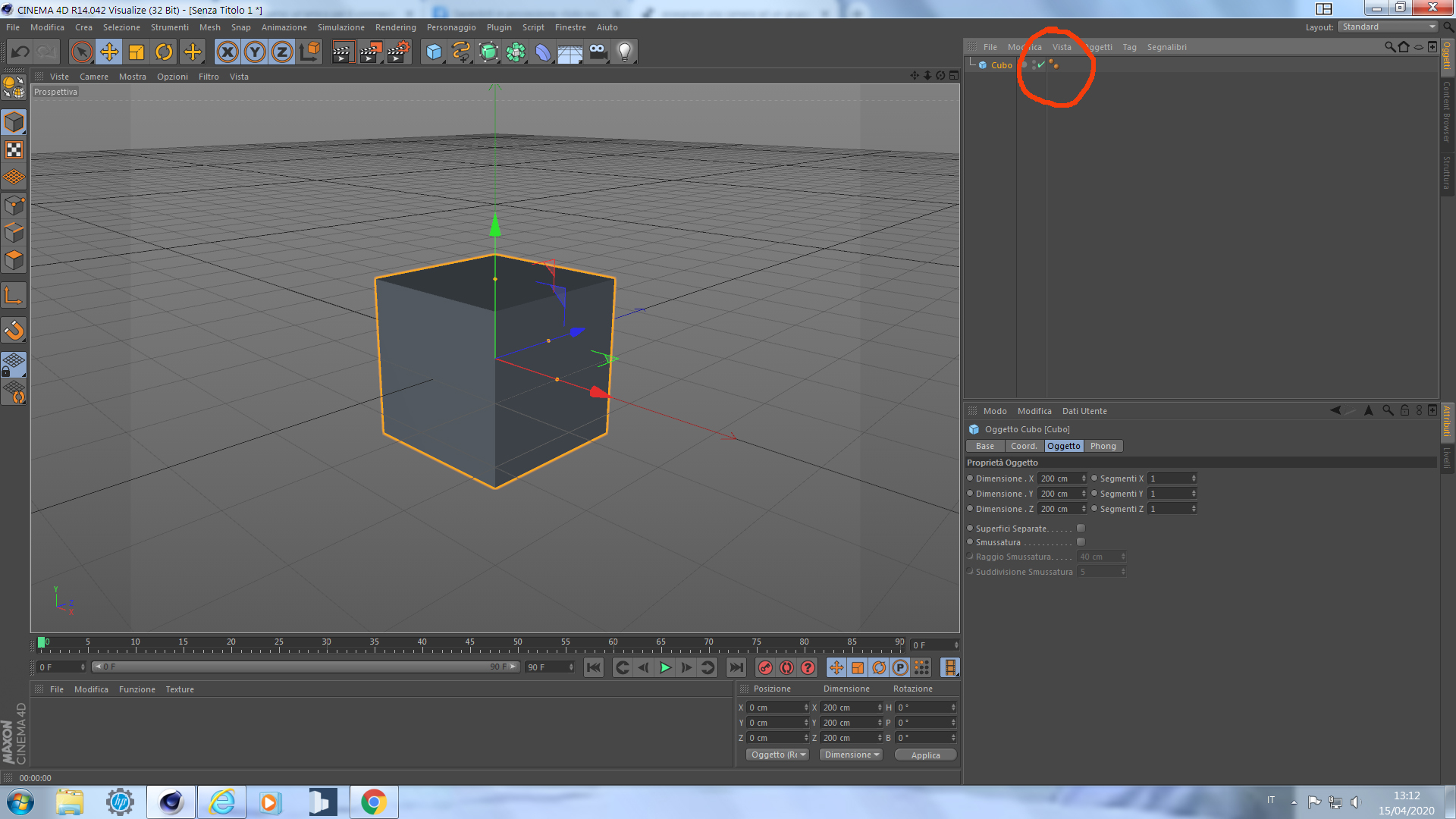Image resolution: width=1456 pixels, height=819 pixels.
Task: Toggle the Smussatura checkbox
Action: click(x=1081, y=541)
